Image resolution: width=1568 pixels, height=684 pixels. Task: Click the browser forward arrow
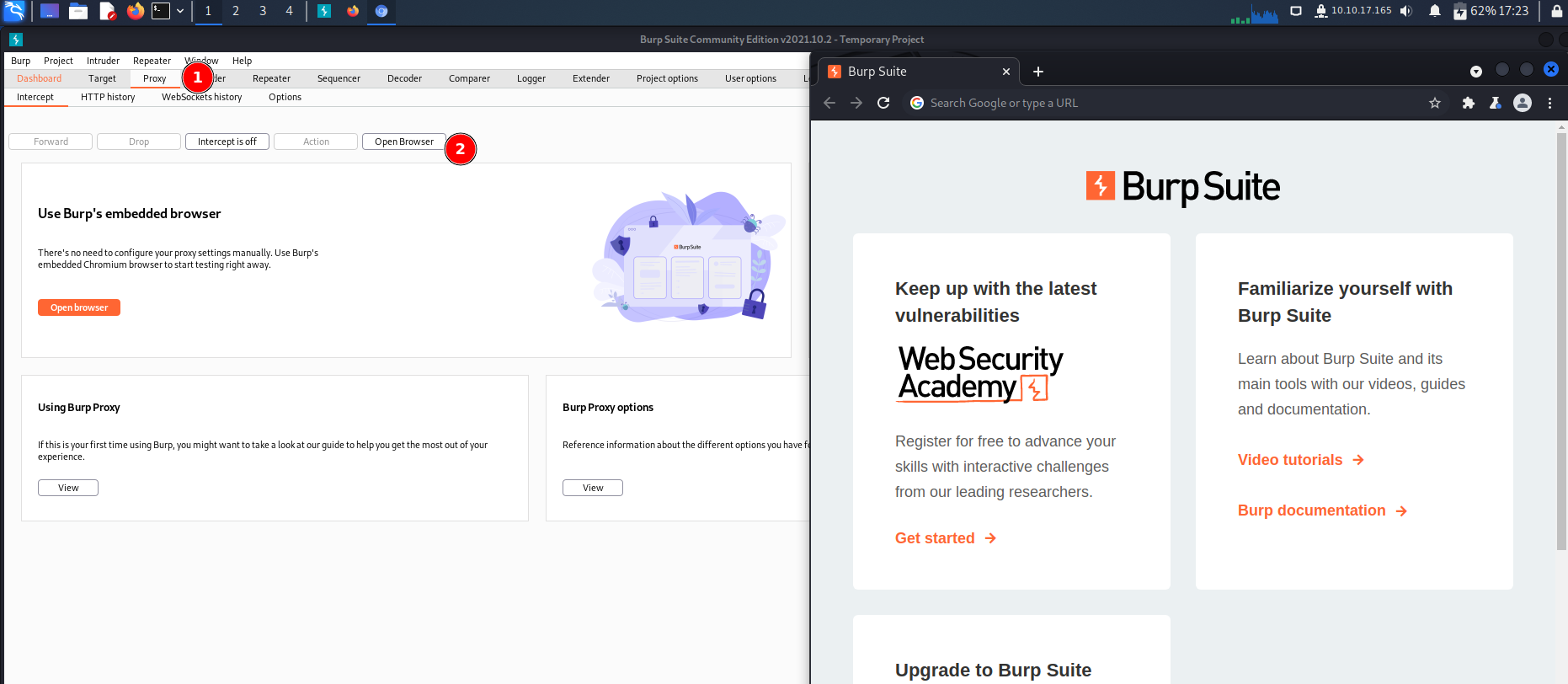pos(856,103)
